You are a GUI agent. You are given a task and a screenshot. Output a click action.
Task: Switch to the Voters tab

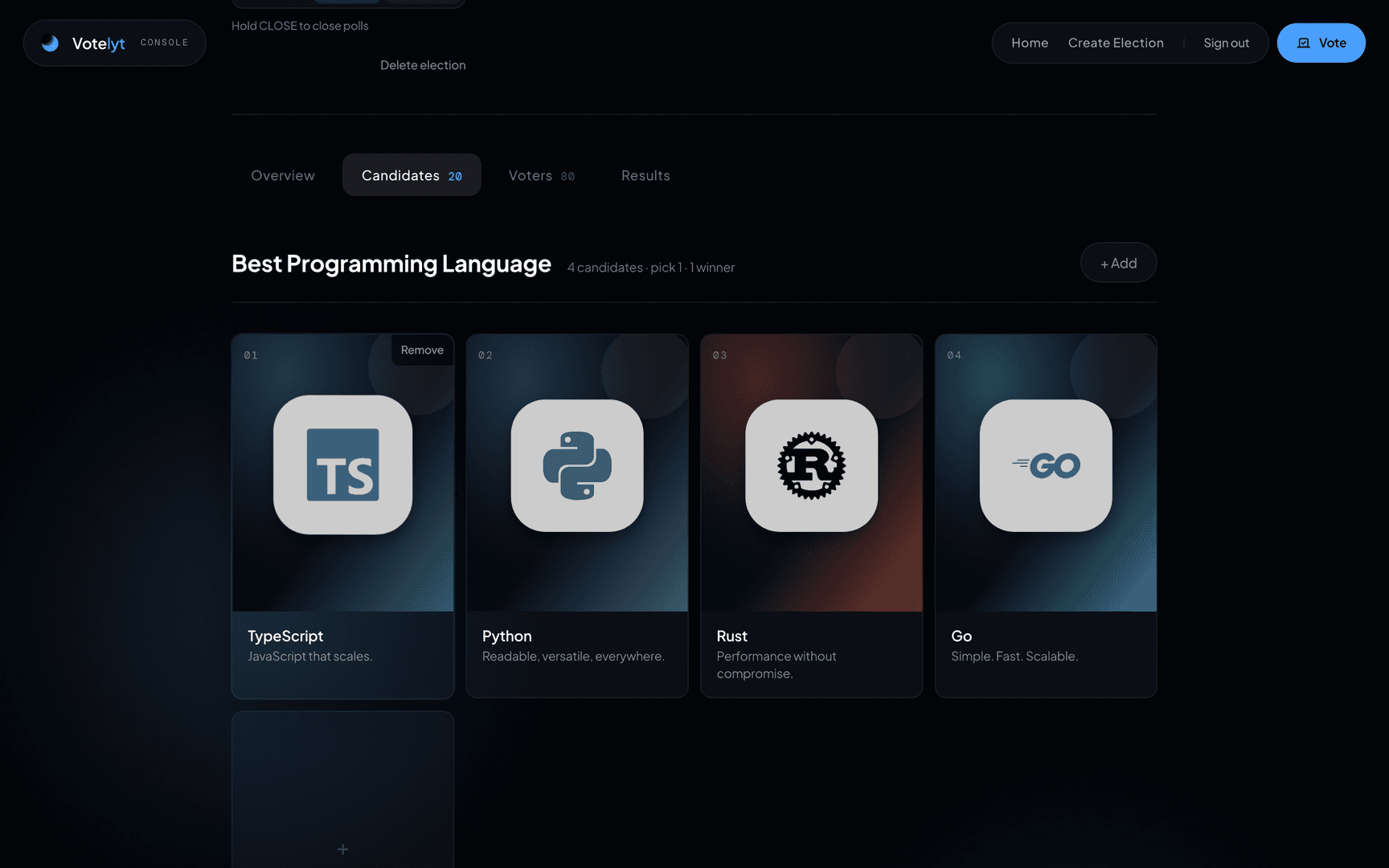click(x=542, y=175)
